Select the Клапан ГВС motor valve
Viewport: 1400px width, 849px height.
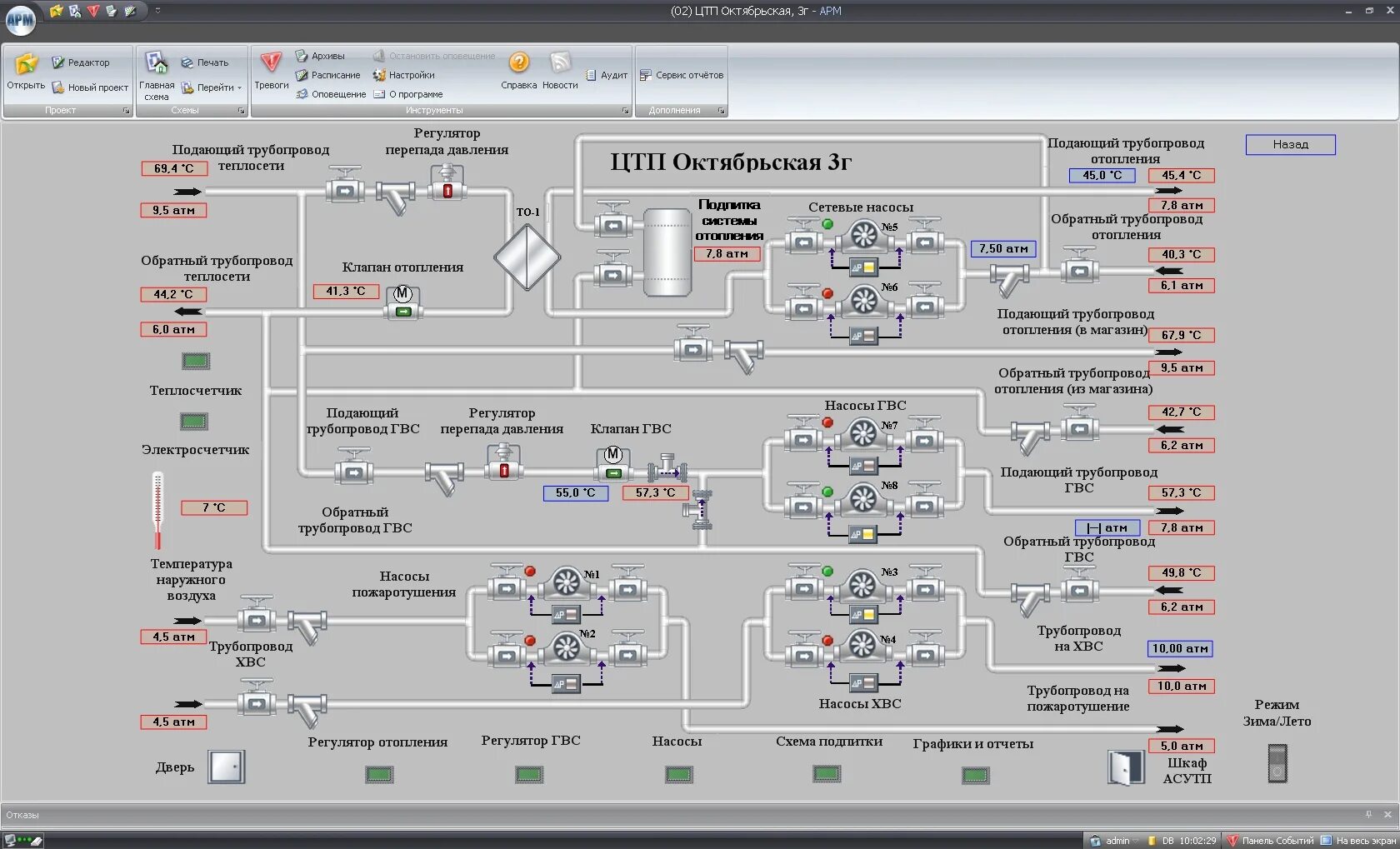[613, 464]
